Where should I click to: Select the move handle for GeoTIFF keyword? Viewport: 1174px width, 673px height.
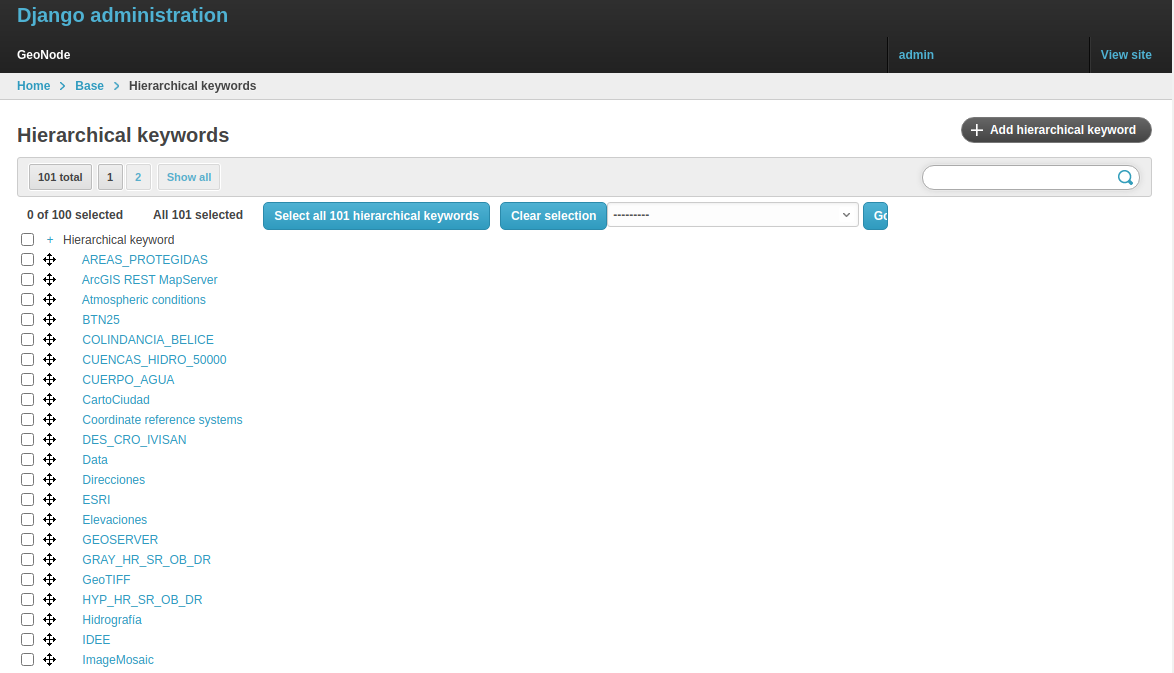tap(49, 579)
